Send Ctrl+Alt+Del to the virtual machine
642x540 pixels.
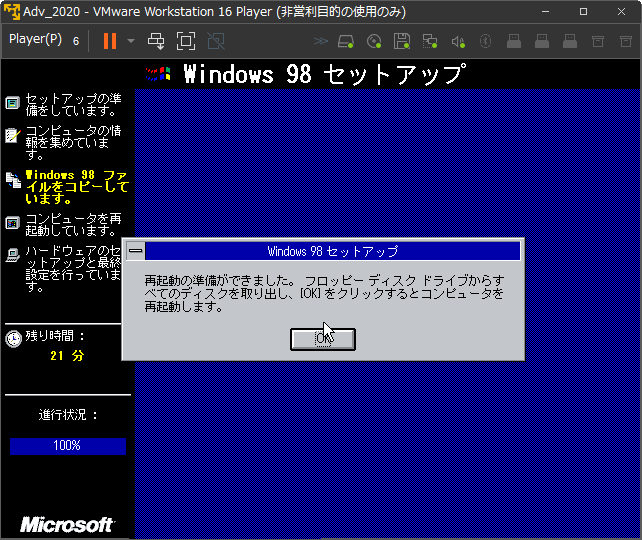(x=156, y=41)
